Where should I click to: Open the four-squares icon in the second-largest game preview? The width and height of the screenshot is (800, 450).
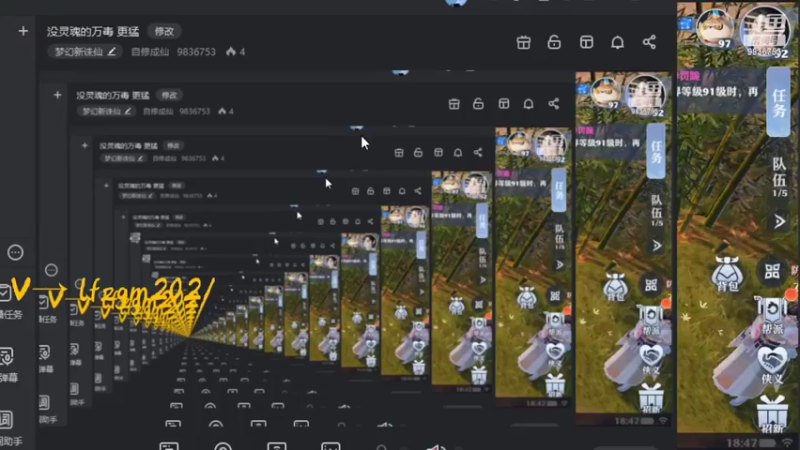coord(651,285)
